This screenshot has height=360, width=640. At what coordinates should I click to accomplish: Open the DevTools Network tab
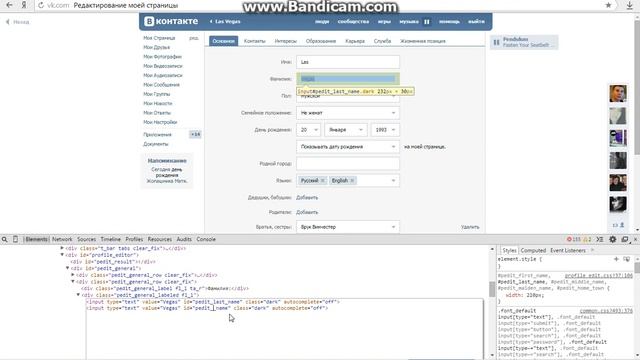point(62,239)
